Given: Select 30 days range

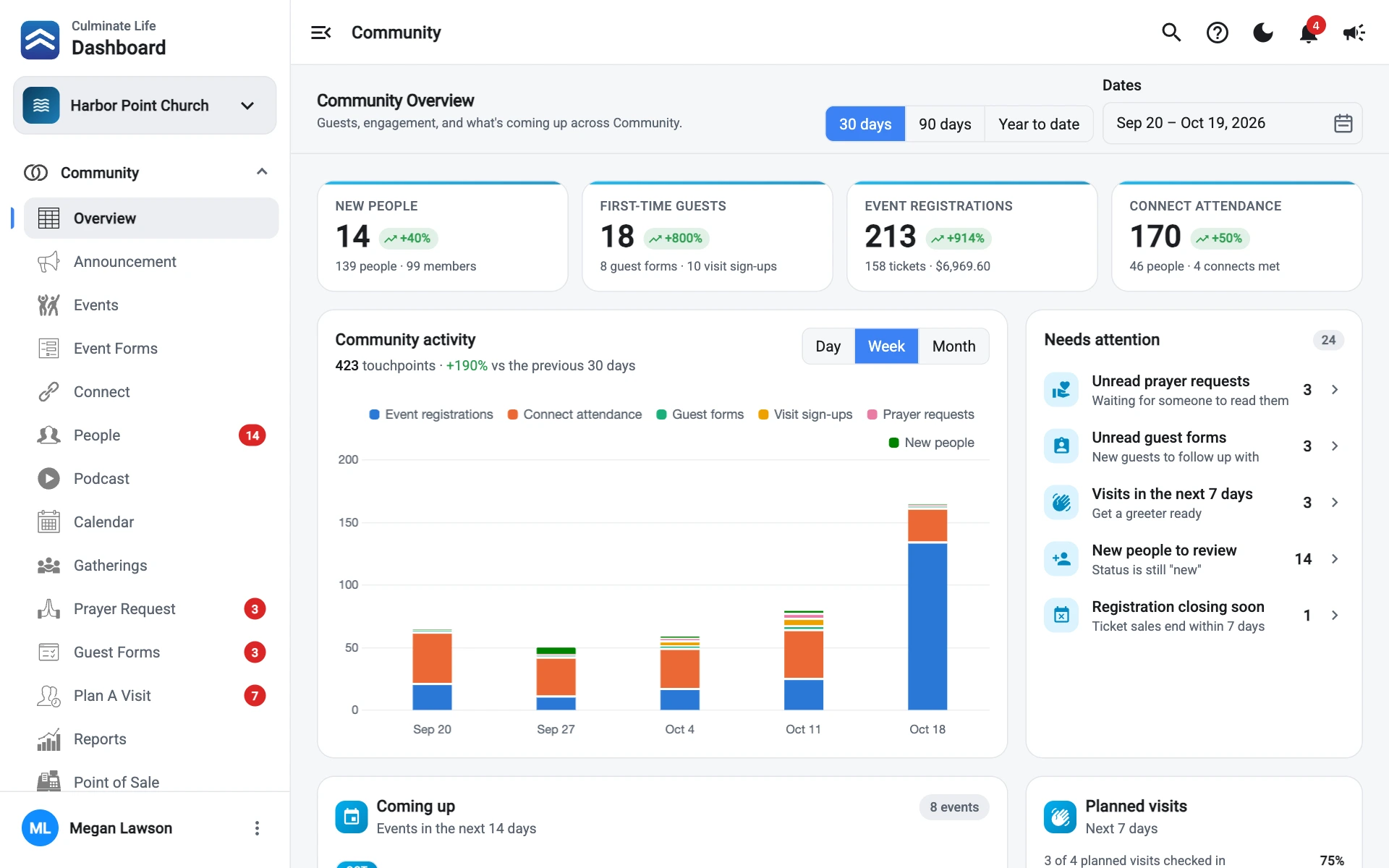Looking at the screenshot, I should [865, 124].
